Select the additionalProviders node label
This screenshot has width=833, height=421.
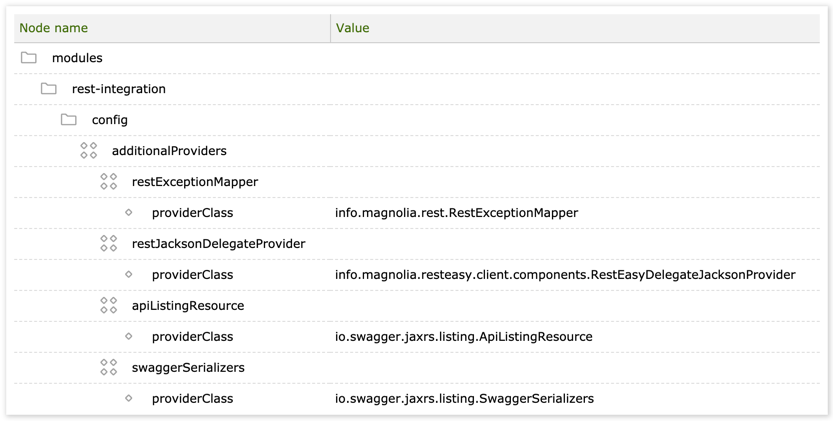169,151
